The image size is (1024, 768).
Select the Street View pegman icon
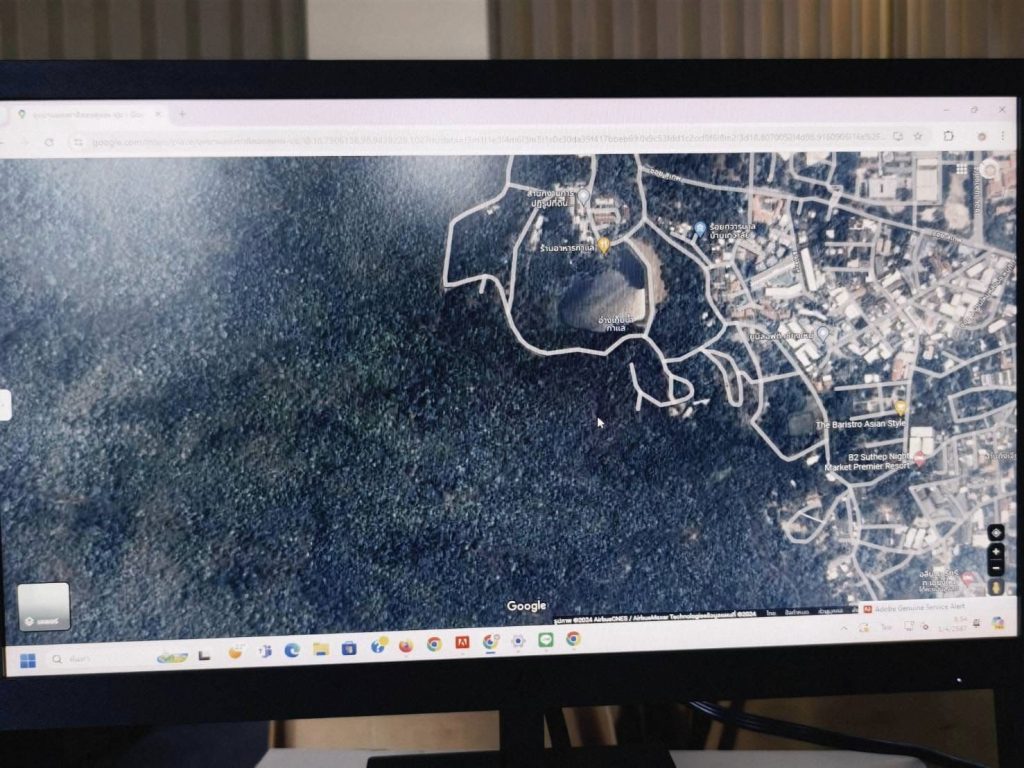pos(996,589)
